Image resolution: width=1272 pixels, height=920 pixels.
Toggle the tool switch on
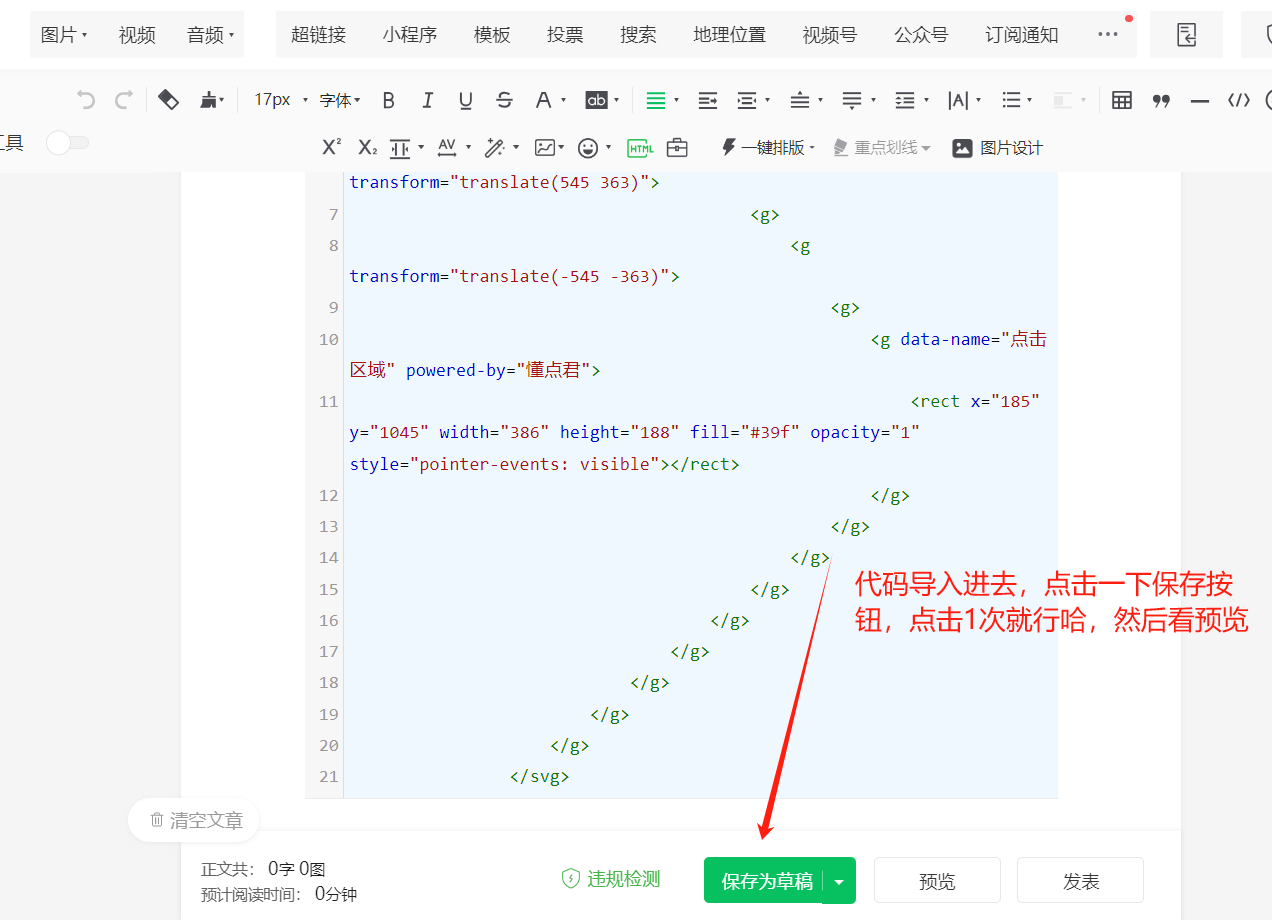67,143
